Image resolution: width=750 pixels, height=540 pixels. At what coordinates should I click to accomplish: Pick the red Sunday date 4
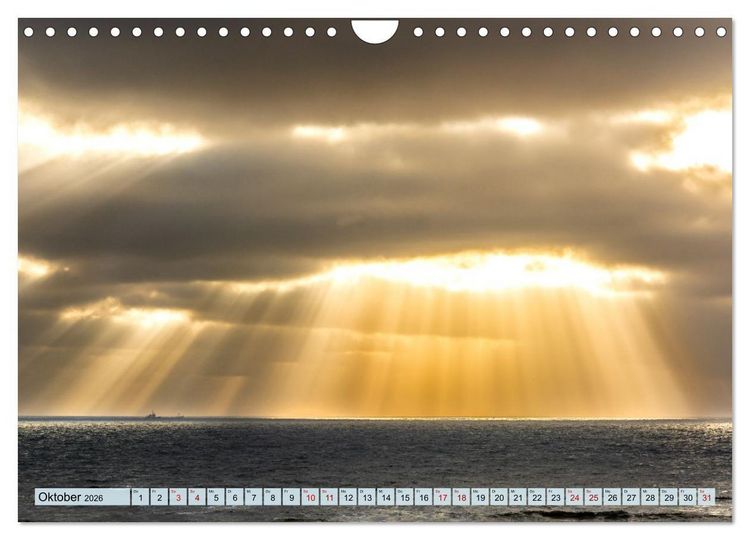tap(197, 497)
